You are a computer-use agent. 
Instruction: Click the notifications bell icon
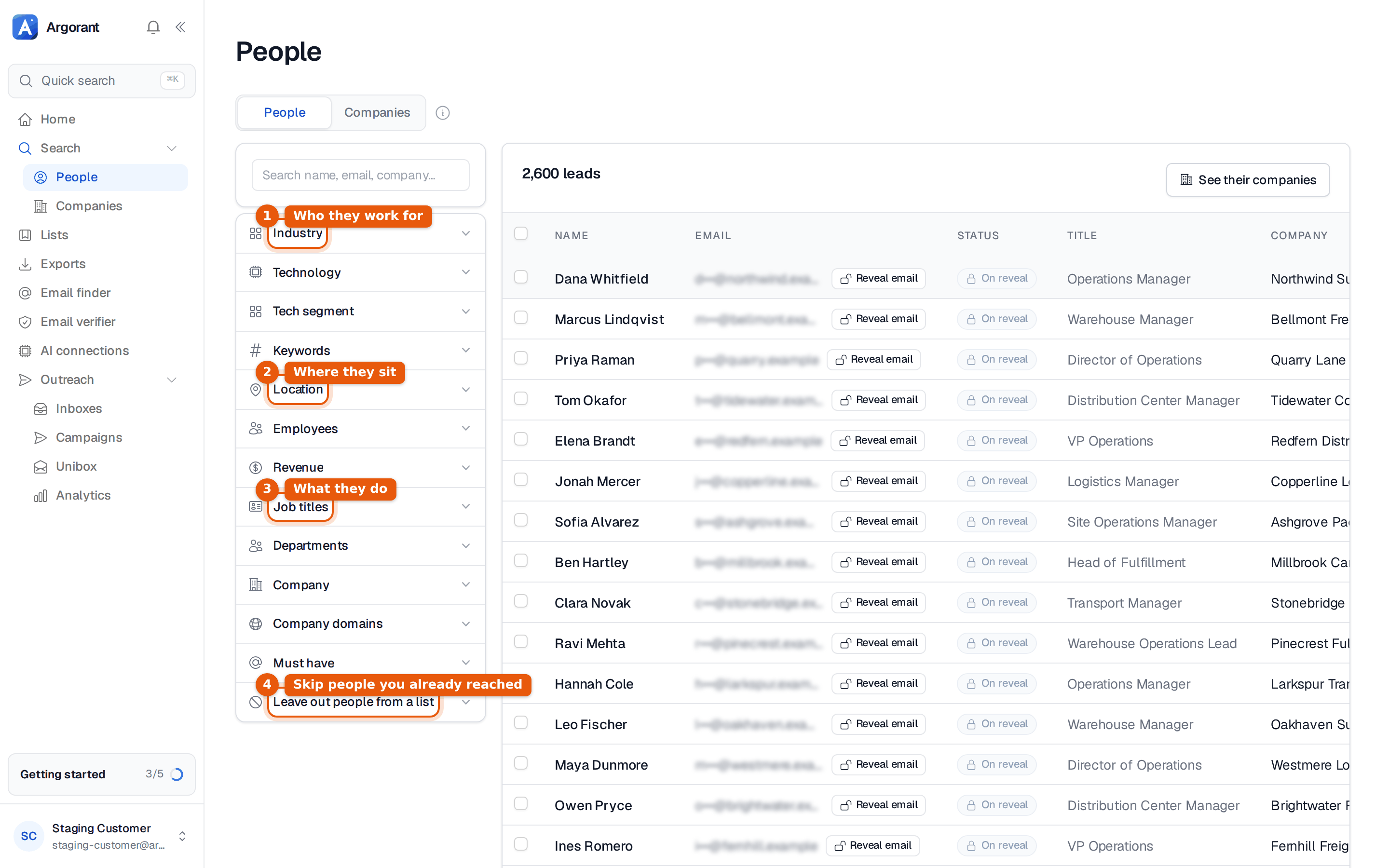pyautogui.click(x=153, y=27)
